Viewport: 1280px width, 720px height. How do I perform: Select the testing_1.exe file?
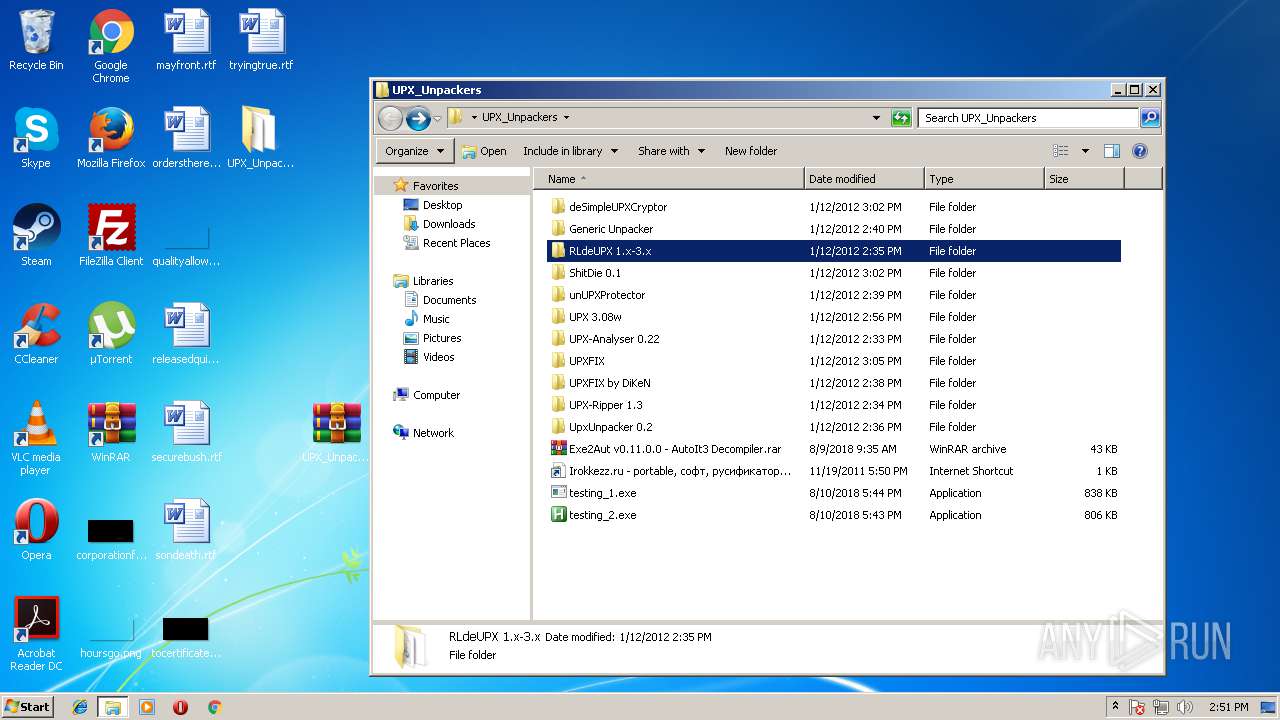click(834, 493)
